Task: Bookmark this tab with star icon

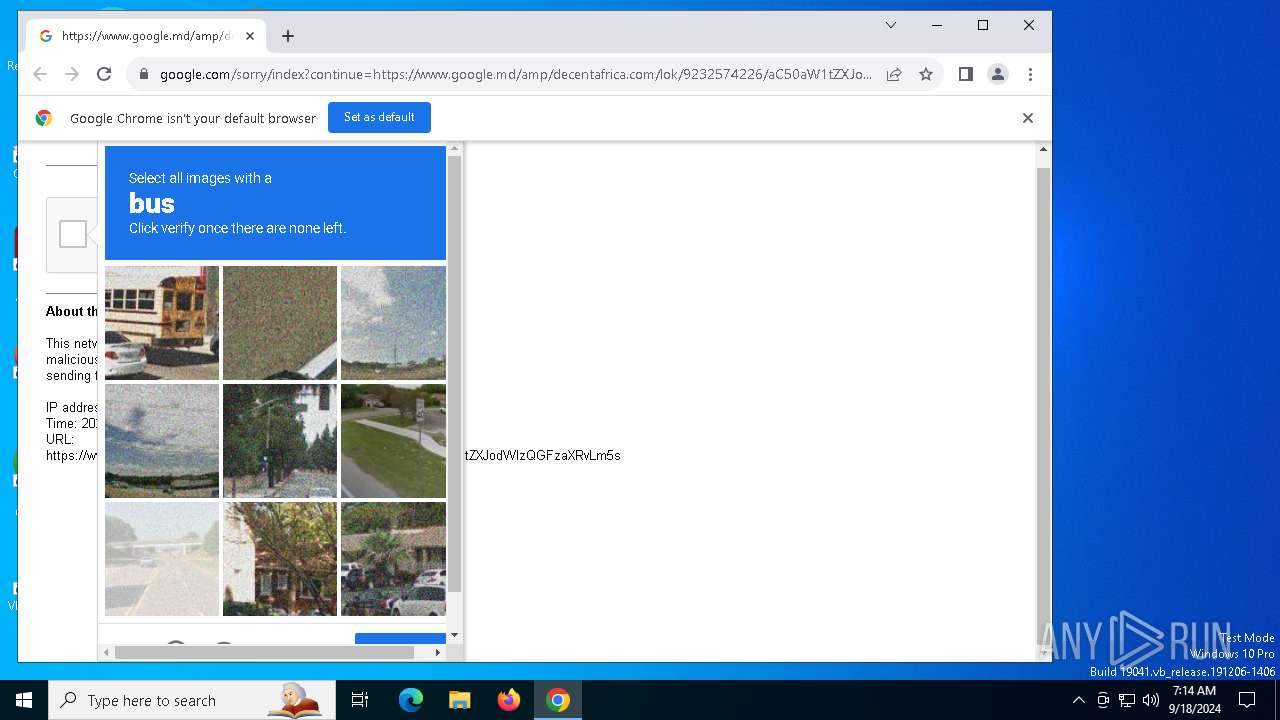Action: (x=926, y=74)
